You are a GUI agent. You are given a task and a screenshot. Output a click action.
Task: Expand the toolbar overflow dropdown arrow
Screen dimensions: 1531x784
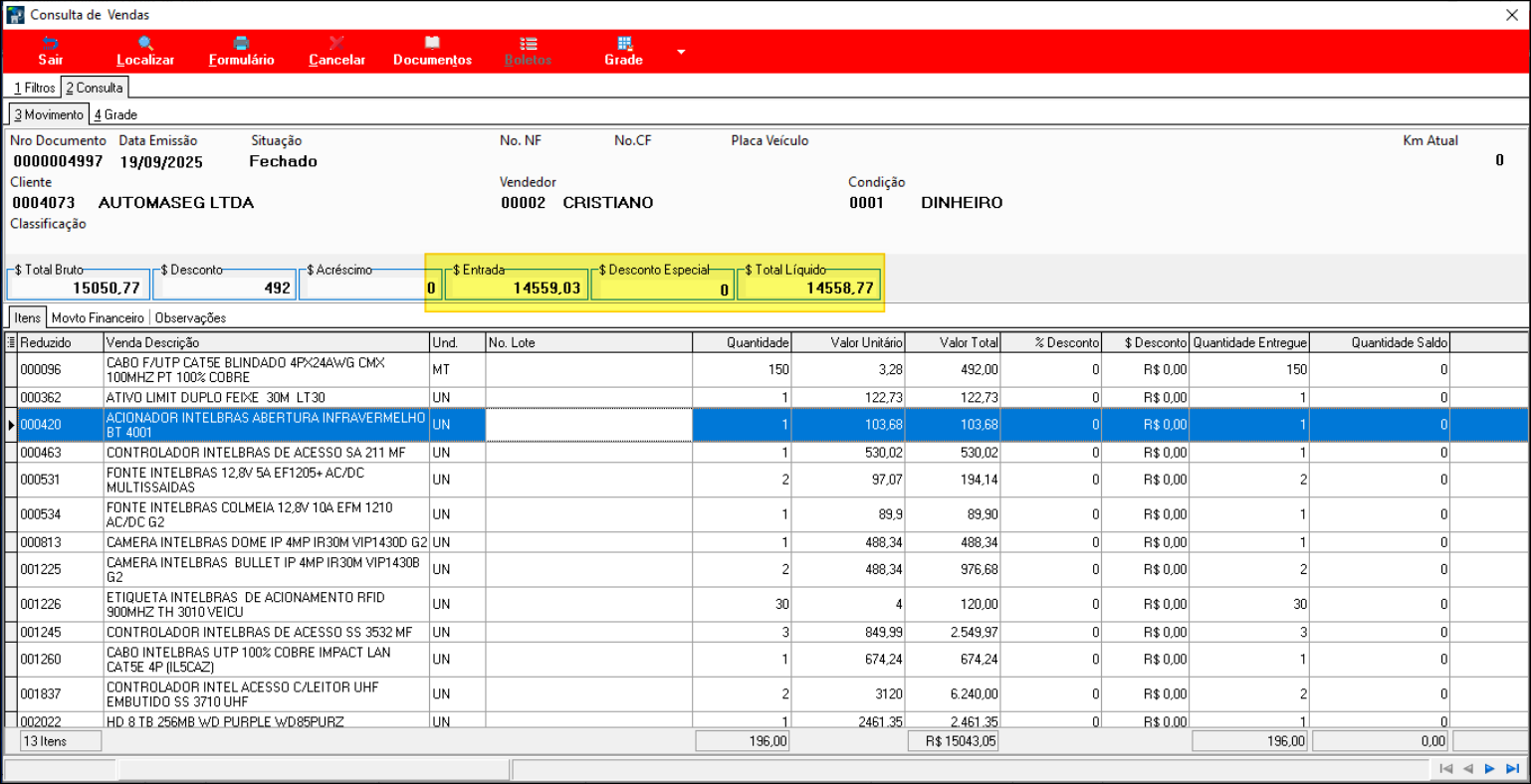coord(681,52)
